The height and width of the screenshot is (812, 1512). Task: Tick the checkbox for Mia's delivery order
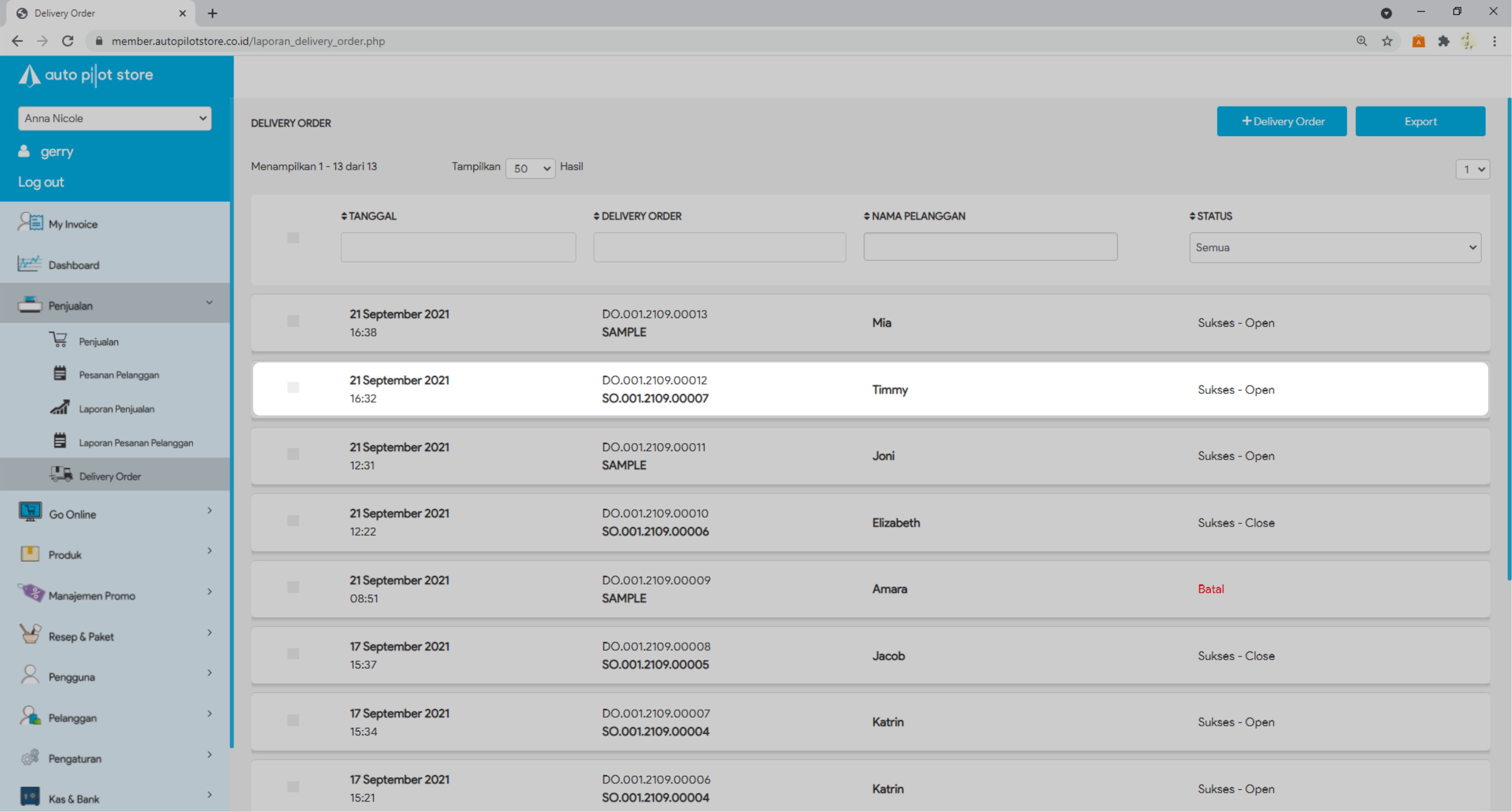[x=293, y=321]
